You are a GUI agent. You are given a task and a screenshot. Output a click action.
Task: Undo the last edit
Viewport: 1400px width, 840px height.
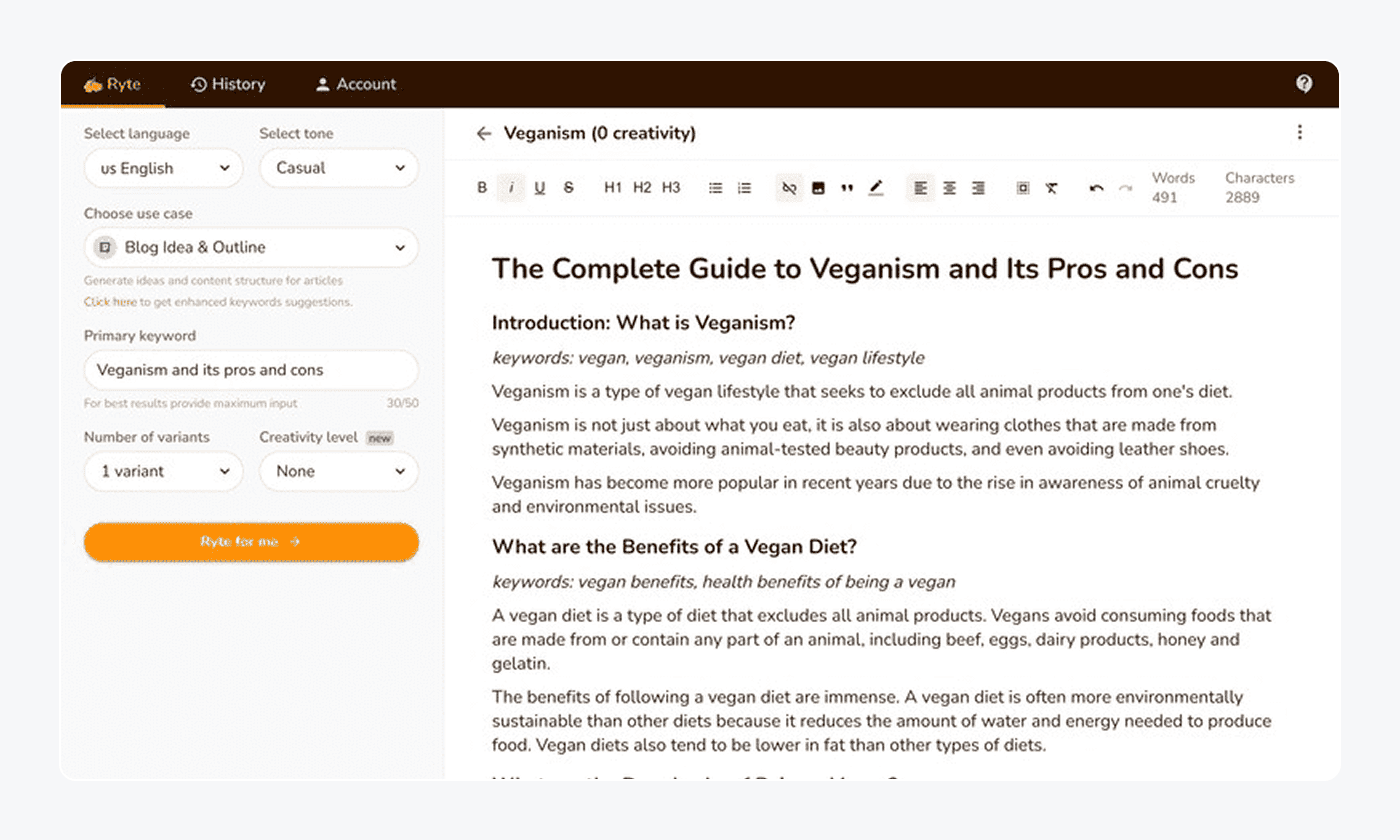pyautogui.click(x=1097, y=188)
